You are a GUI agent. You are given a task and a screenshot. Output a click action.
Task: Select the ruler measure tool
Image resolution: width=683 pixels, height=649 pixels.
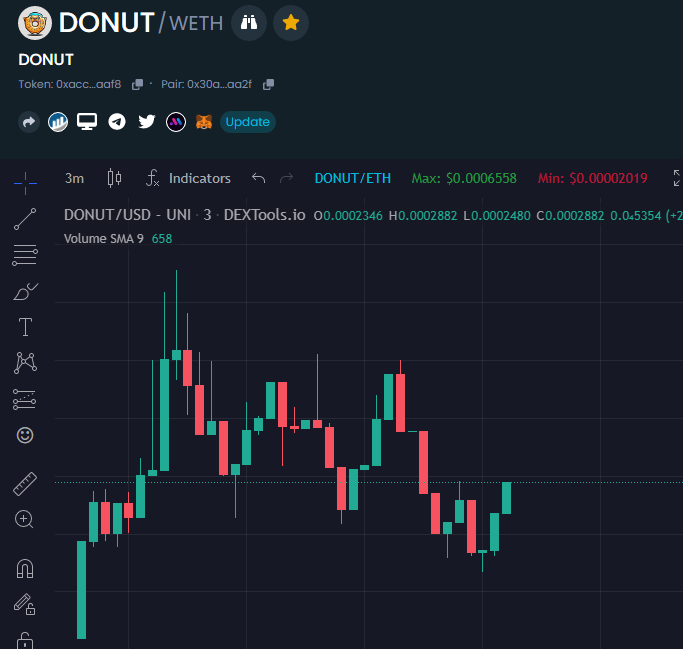coord(25,484)
